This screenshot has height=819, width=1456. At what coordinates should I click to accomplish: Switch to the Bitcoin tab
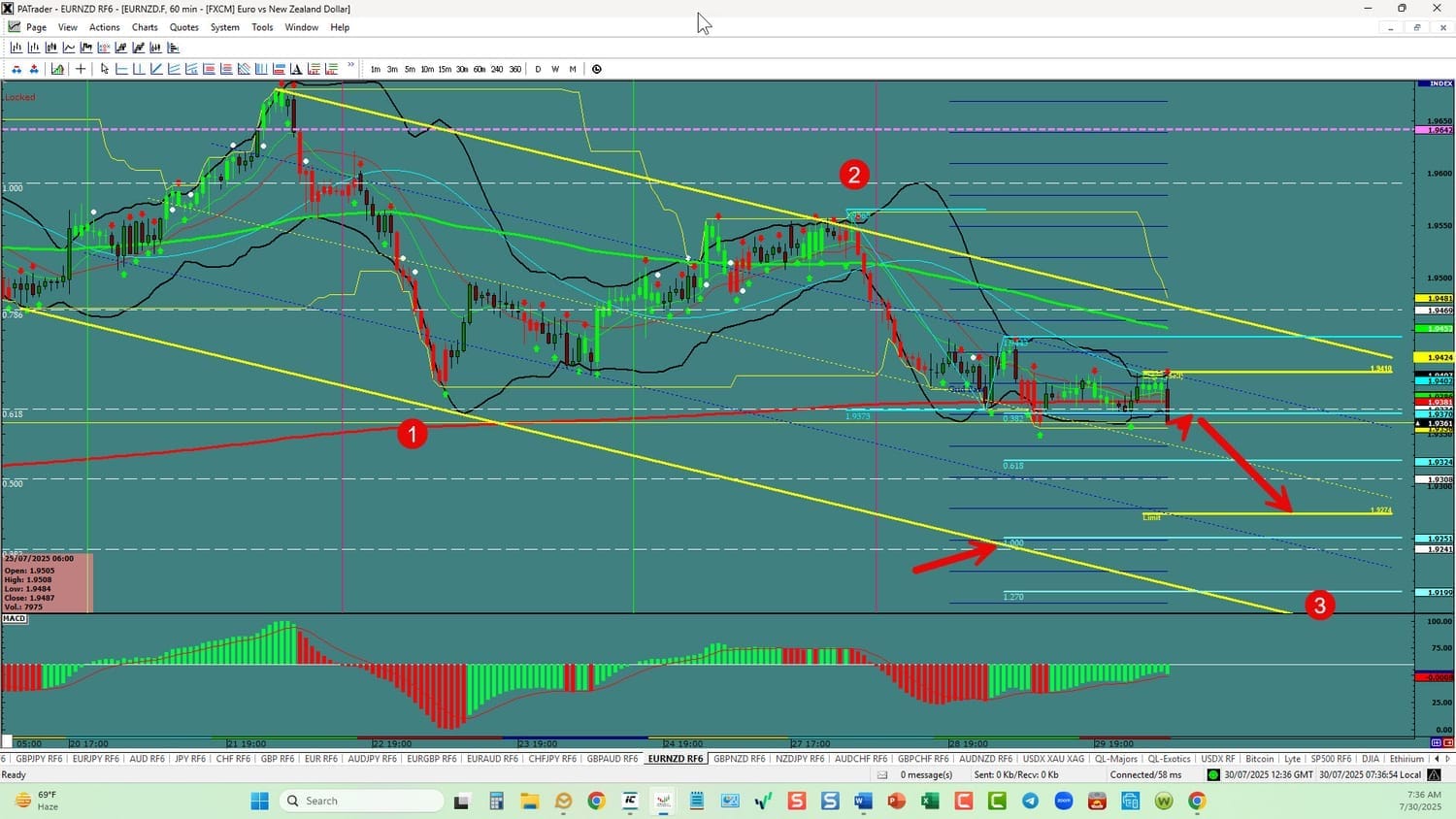pos(1260,759)
